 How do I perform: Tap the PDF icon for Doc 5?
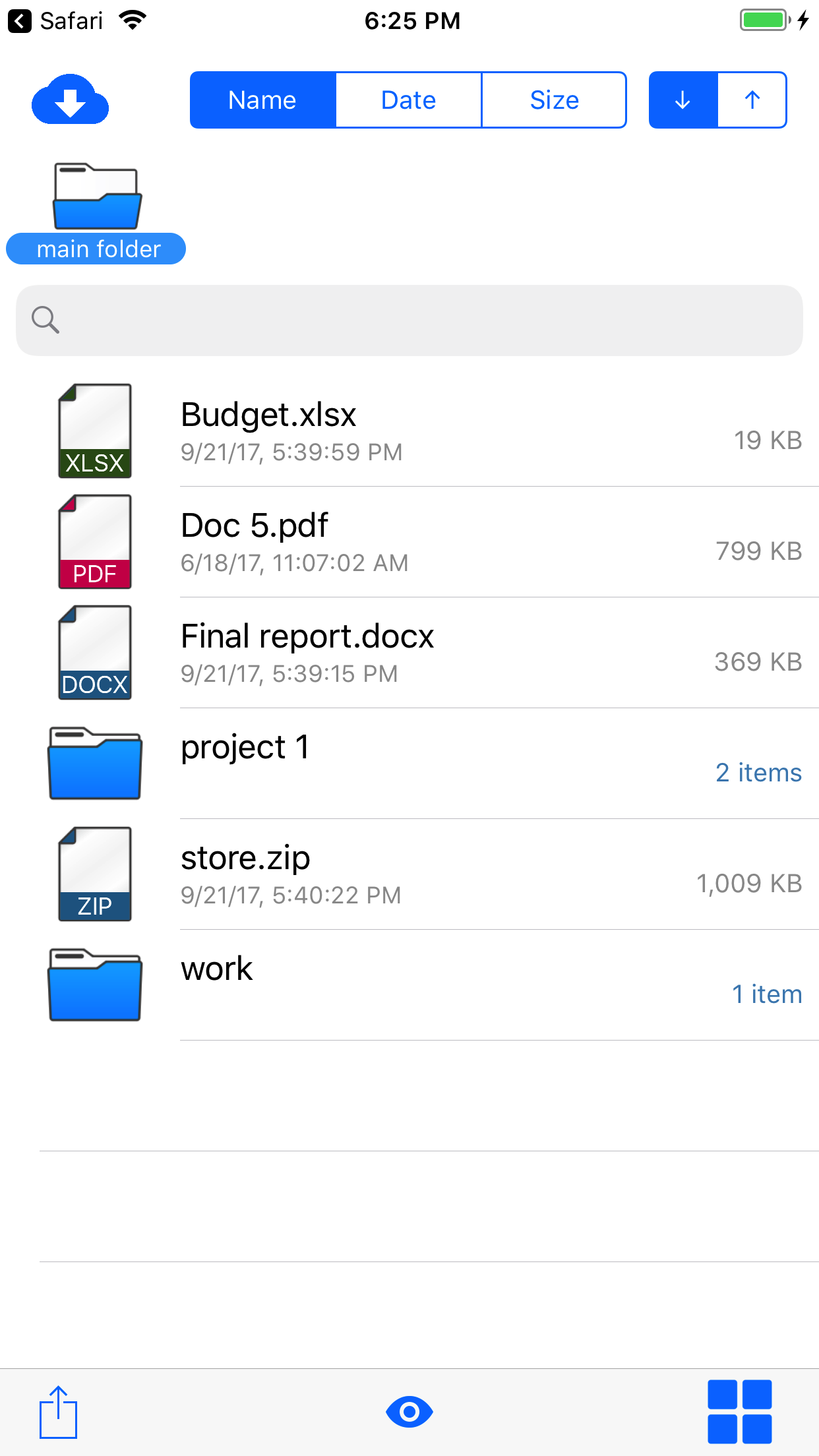point(95,542)
